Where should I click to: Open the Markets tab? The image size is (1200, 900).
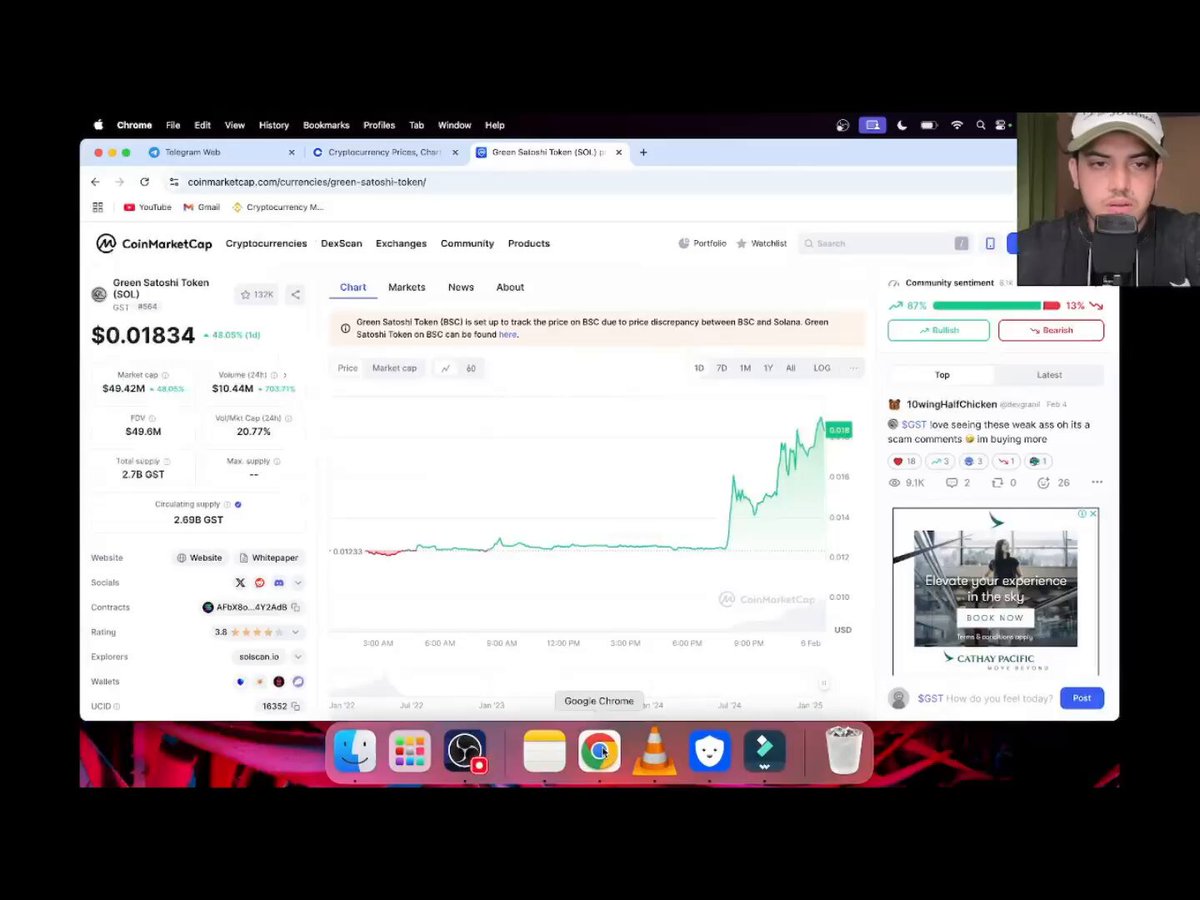(x=406, y=287)
